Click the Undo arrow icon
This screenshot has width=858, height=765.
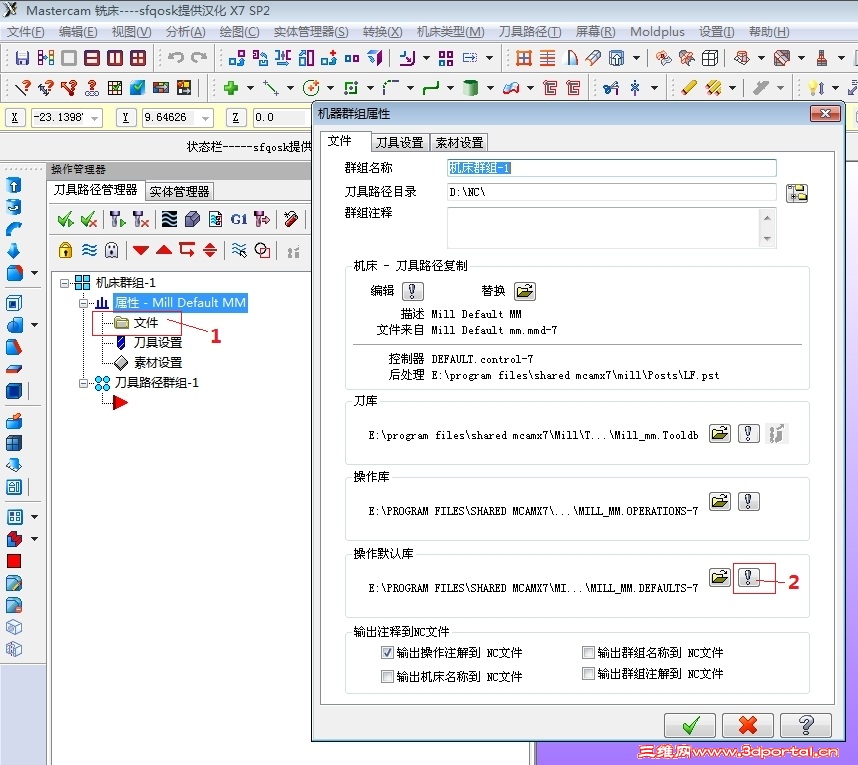[x=176, y=57]
